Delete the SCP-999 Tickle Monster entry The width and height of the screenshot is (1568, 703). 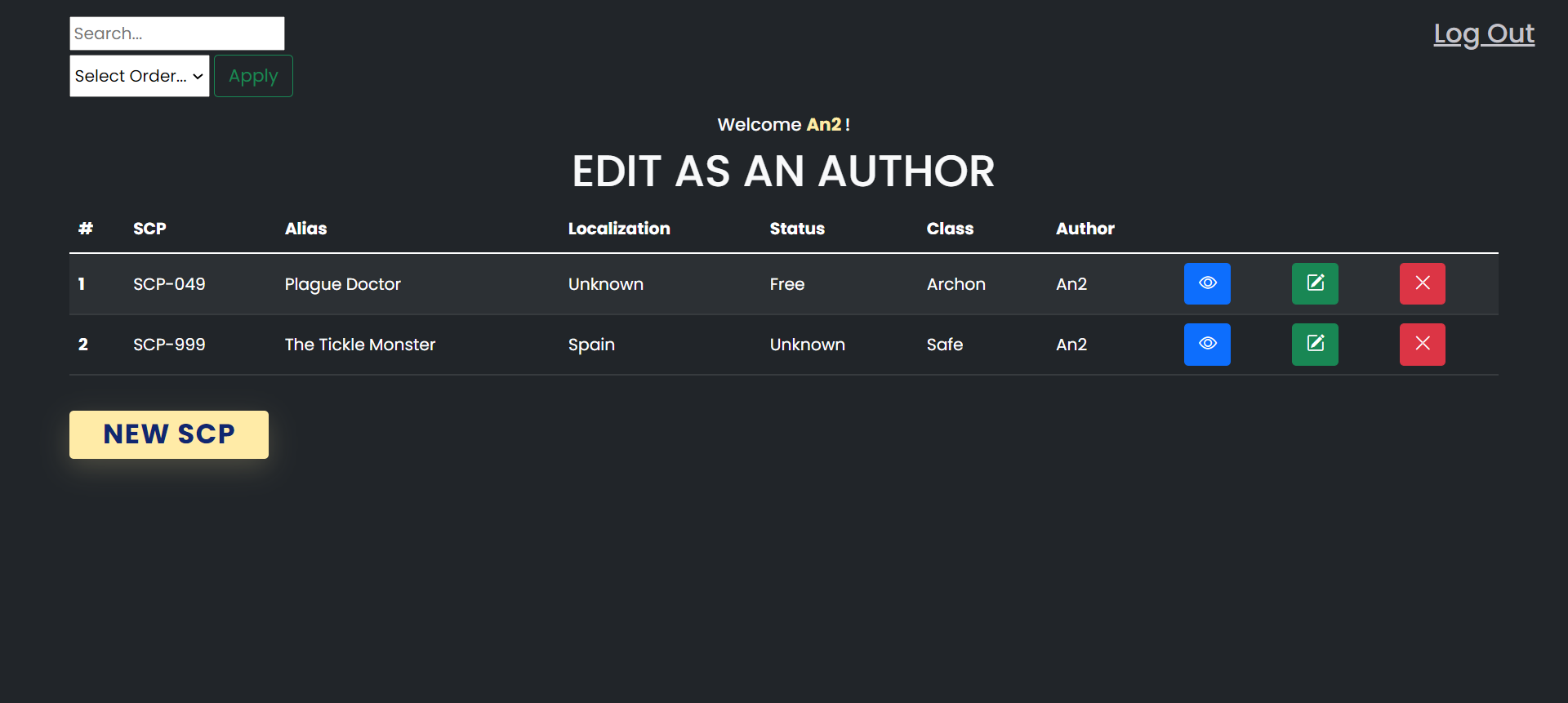pyautogui.click(x=1422, y=344)
